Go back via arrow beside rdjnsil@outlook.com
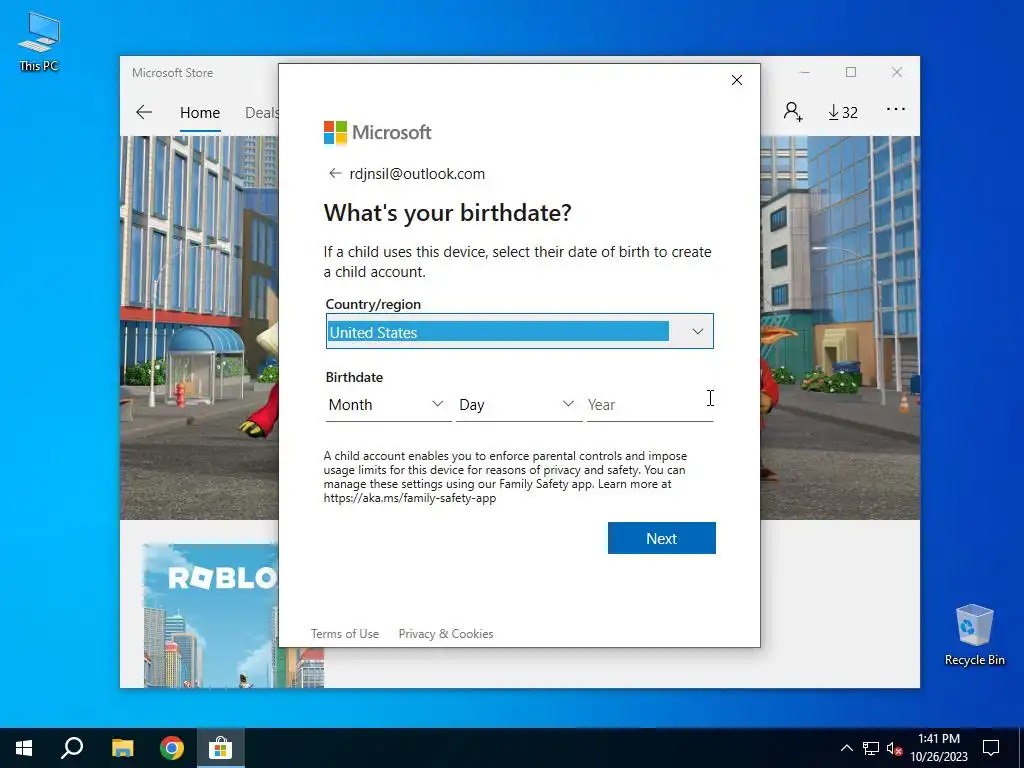Viewport: 1024px width, 768px height. [335, 174]
